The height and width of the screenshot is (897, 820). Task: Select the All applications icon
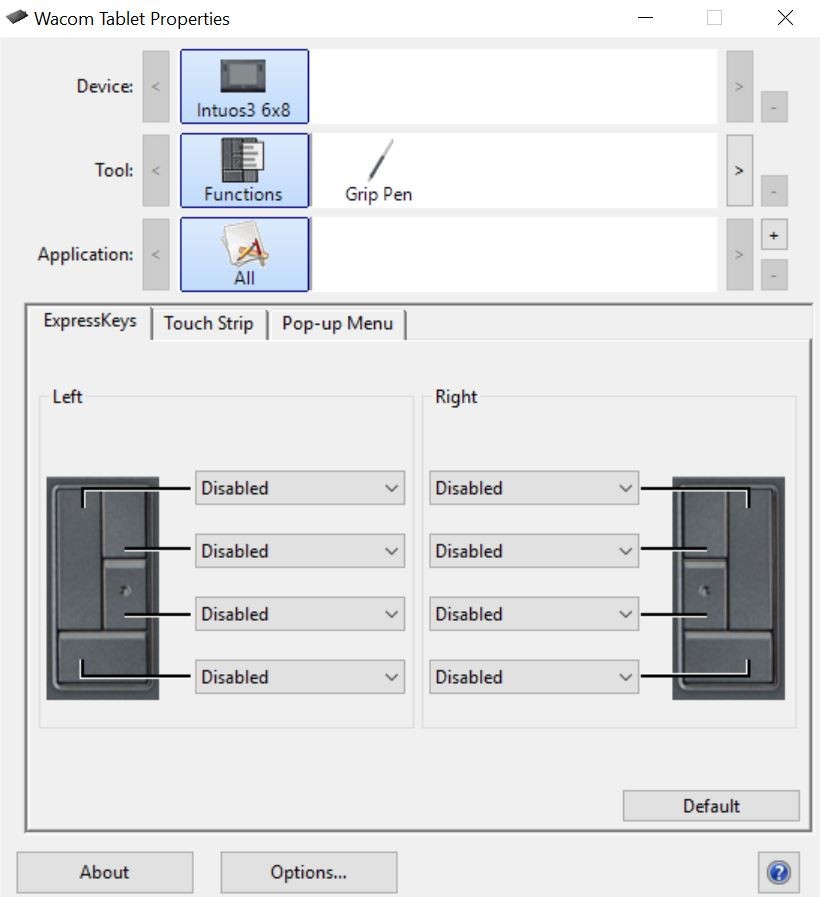pyautogui.click(x=244, y=255)
